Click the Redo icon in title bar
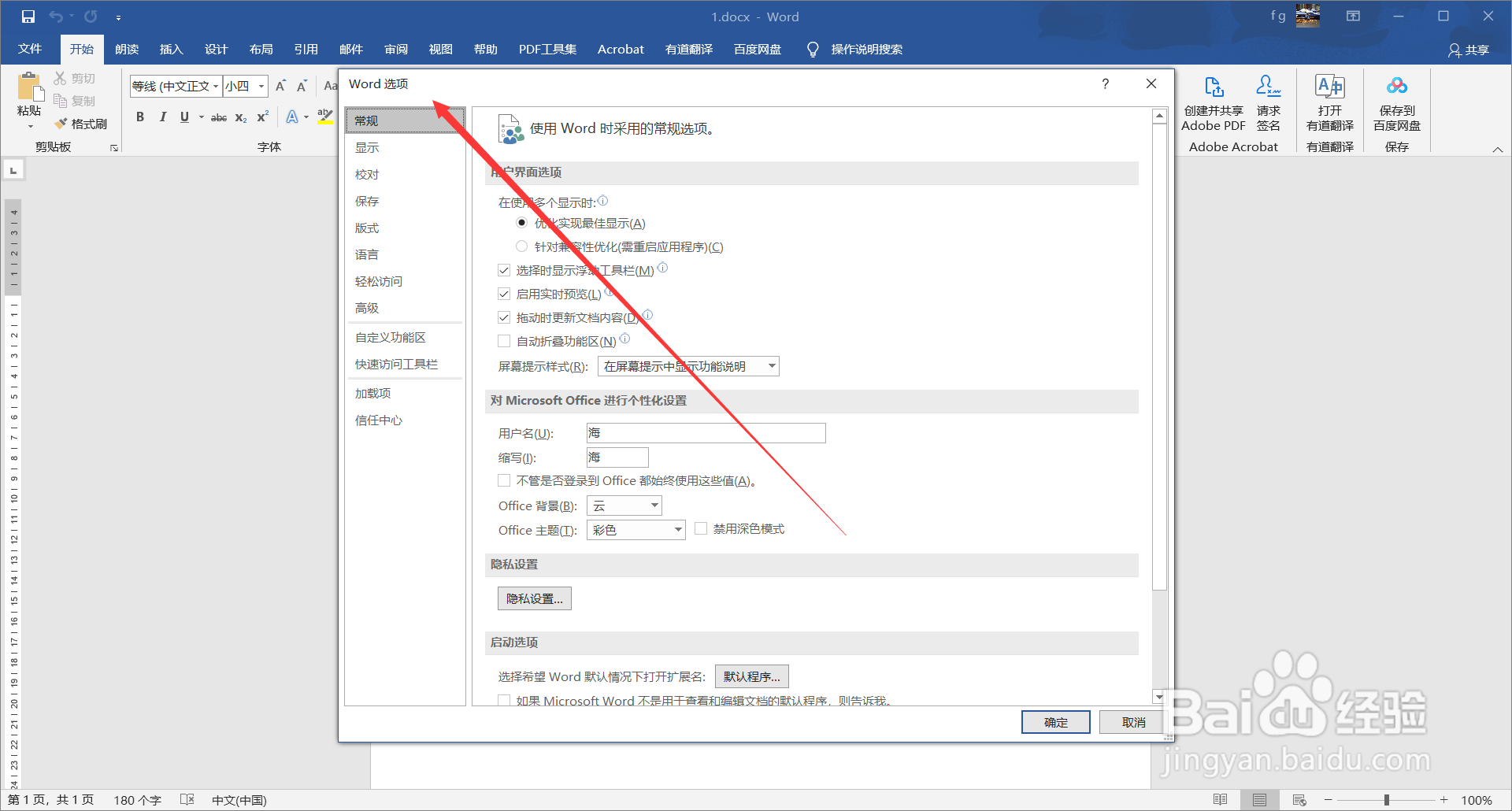Viewport: 1512px width, 811px height. pyautogui.click(x=91, y=17)
